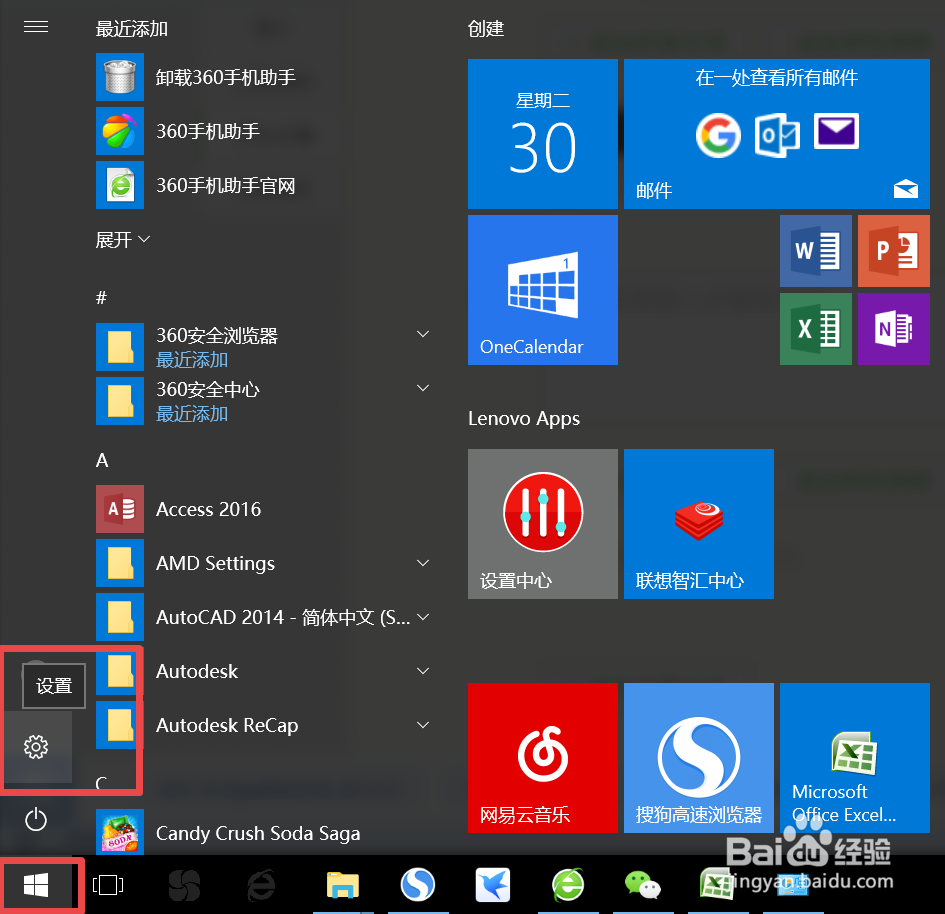Open the Autodesk ReCap folder item
Viewport: 945px width, 914px height.
[x=265, y=725]
